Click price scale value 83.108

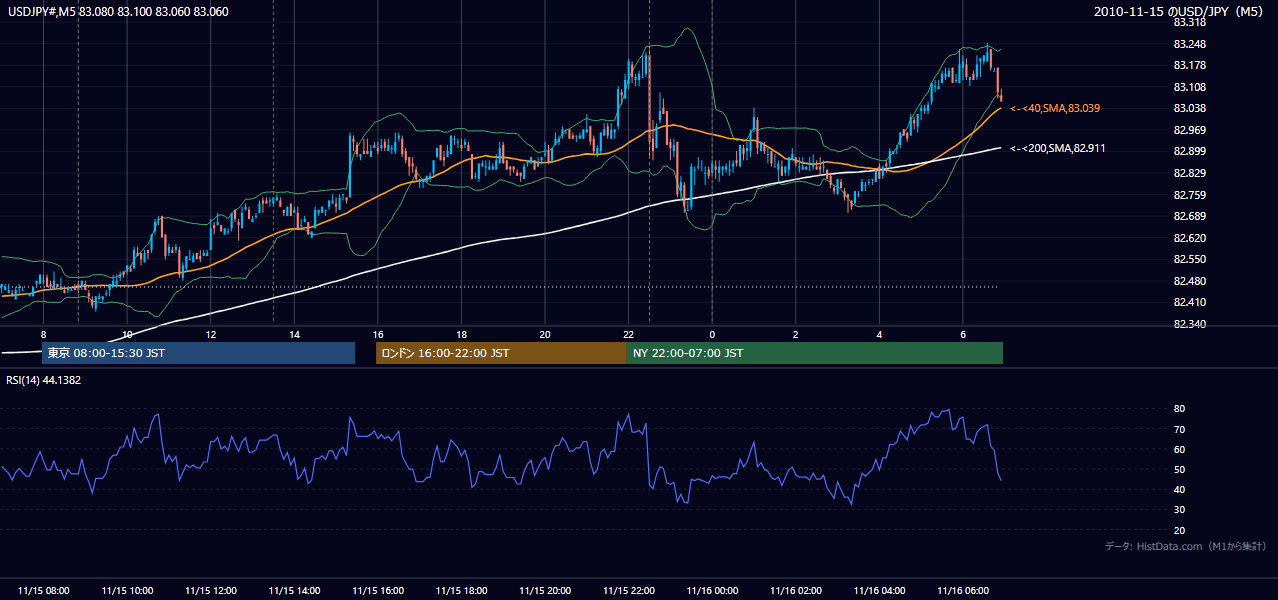pos(1189,87)
